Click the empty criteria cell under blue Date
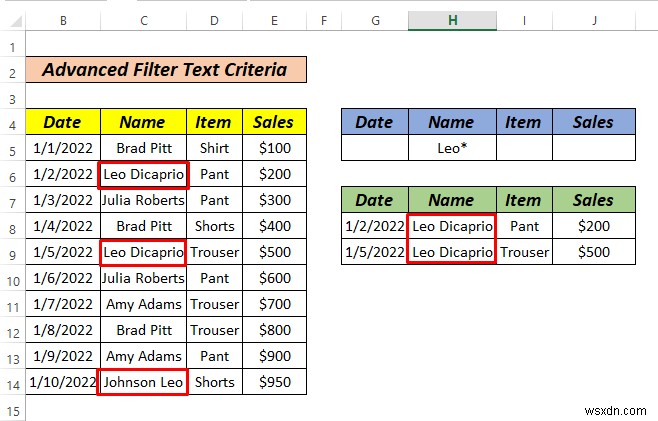Viewport: 658px width, 421px height. coord(375,148)
